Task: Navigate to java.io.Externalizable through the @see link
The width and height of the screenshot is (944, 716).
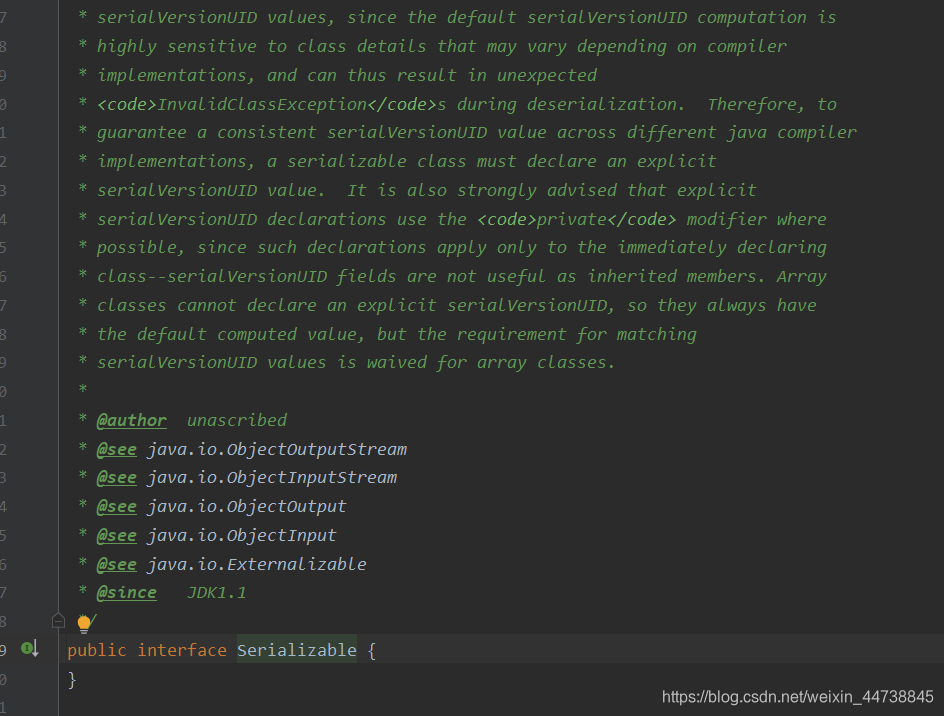Action: click(255, 563)
